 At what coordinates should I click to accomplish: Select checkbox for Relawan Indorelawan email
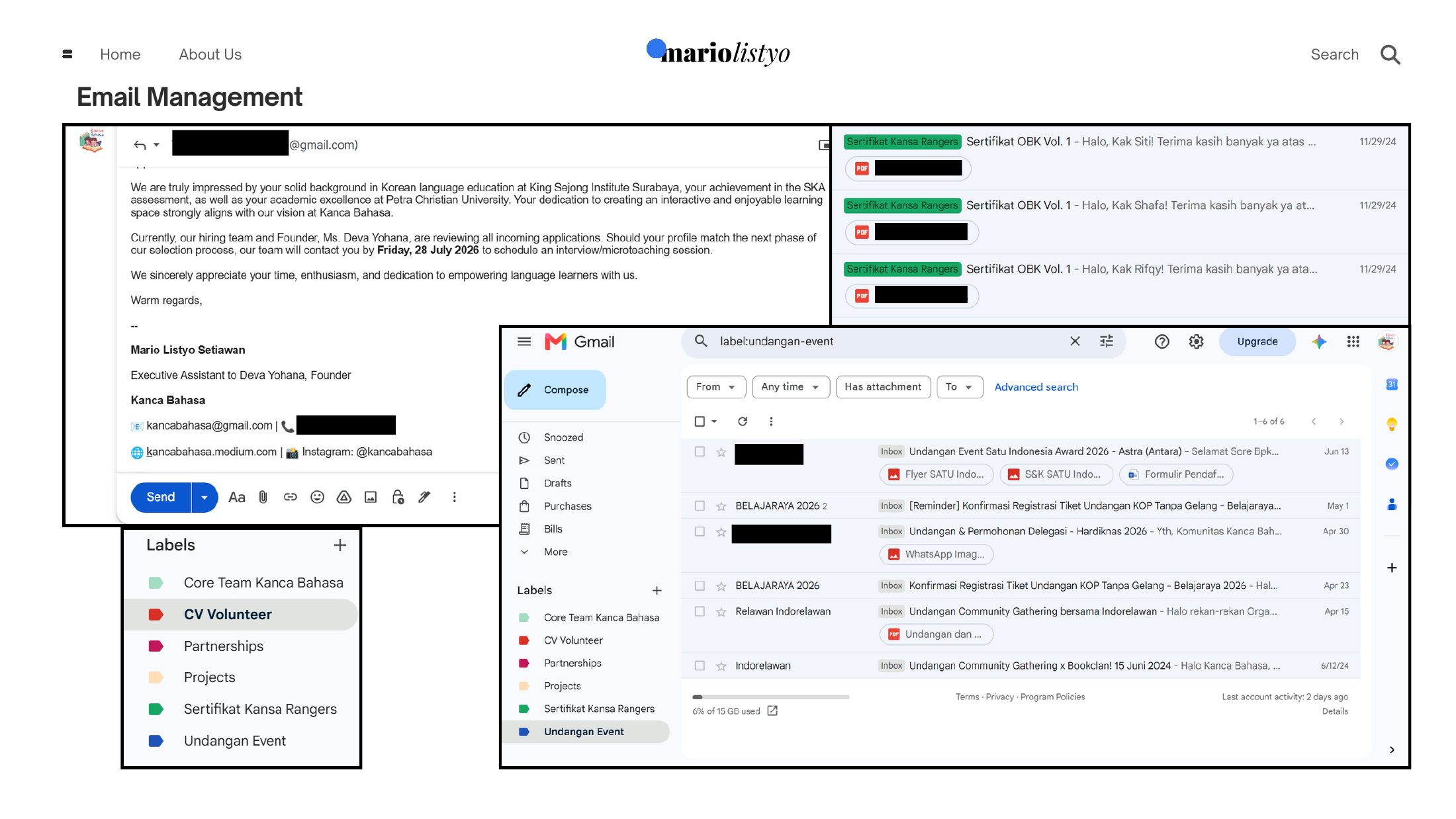(700, 612)
